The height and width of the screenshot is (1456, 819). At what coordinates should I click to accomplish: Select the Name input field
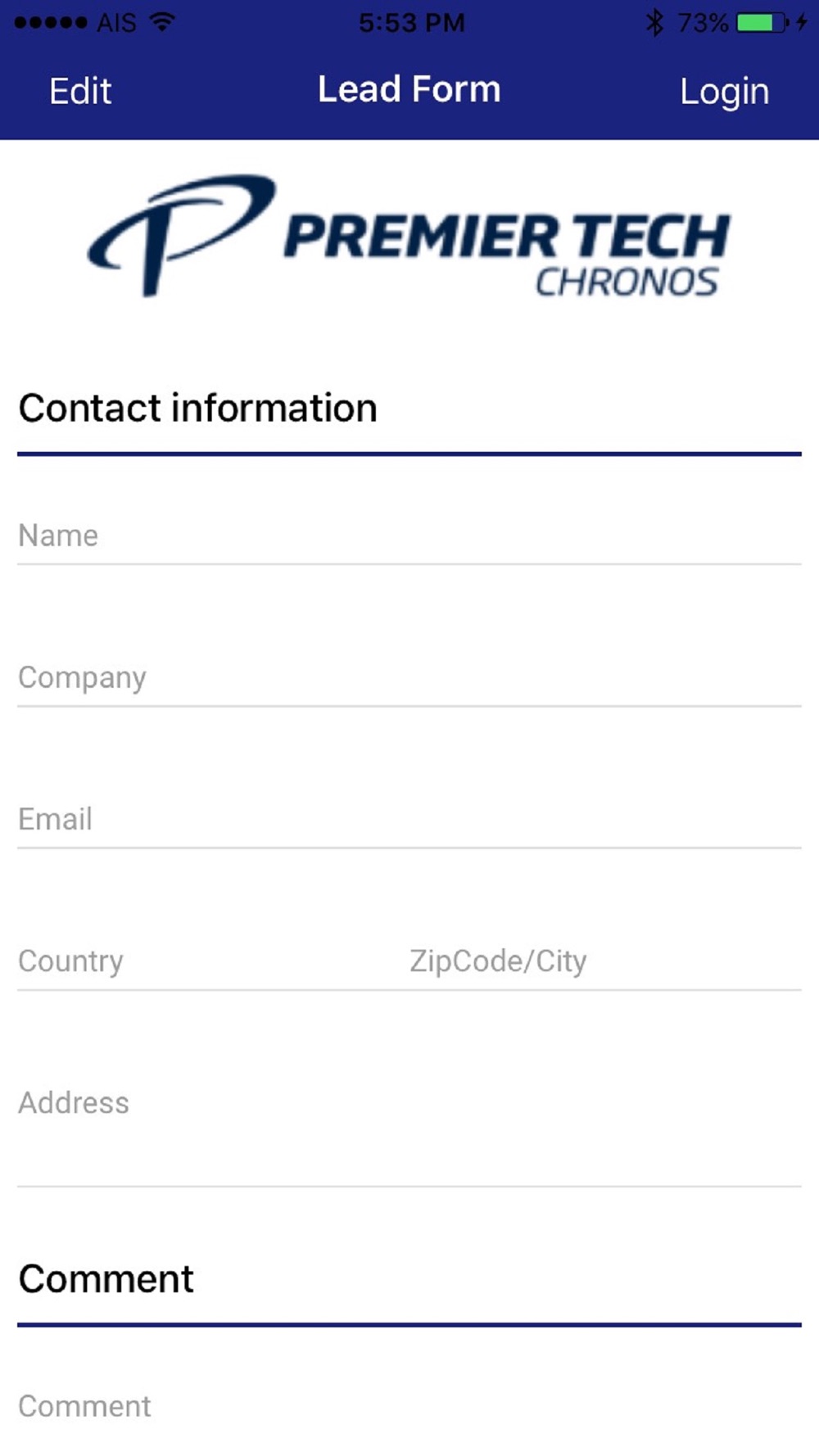[x=409, y=536]
